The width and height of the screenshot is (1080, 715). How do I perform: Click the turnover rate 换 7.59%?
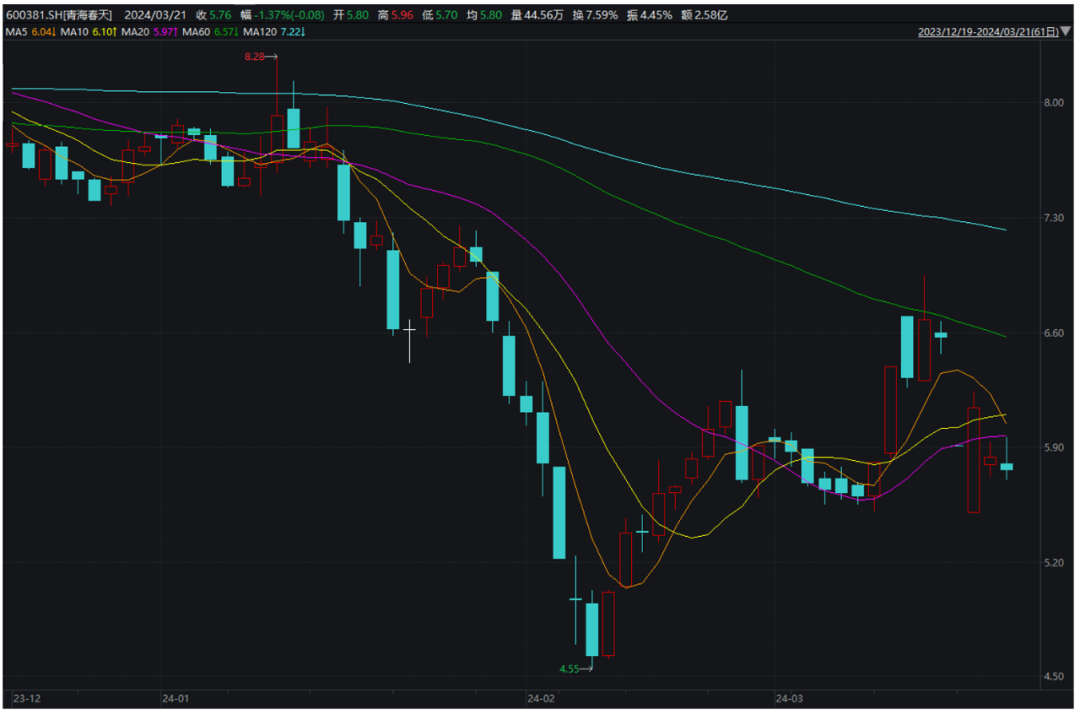594,15
